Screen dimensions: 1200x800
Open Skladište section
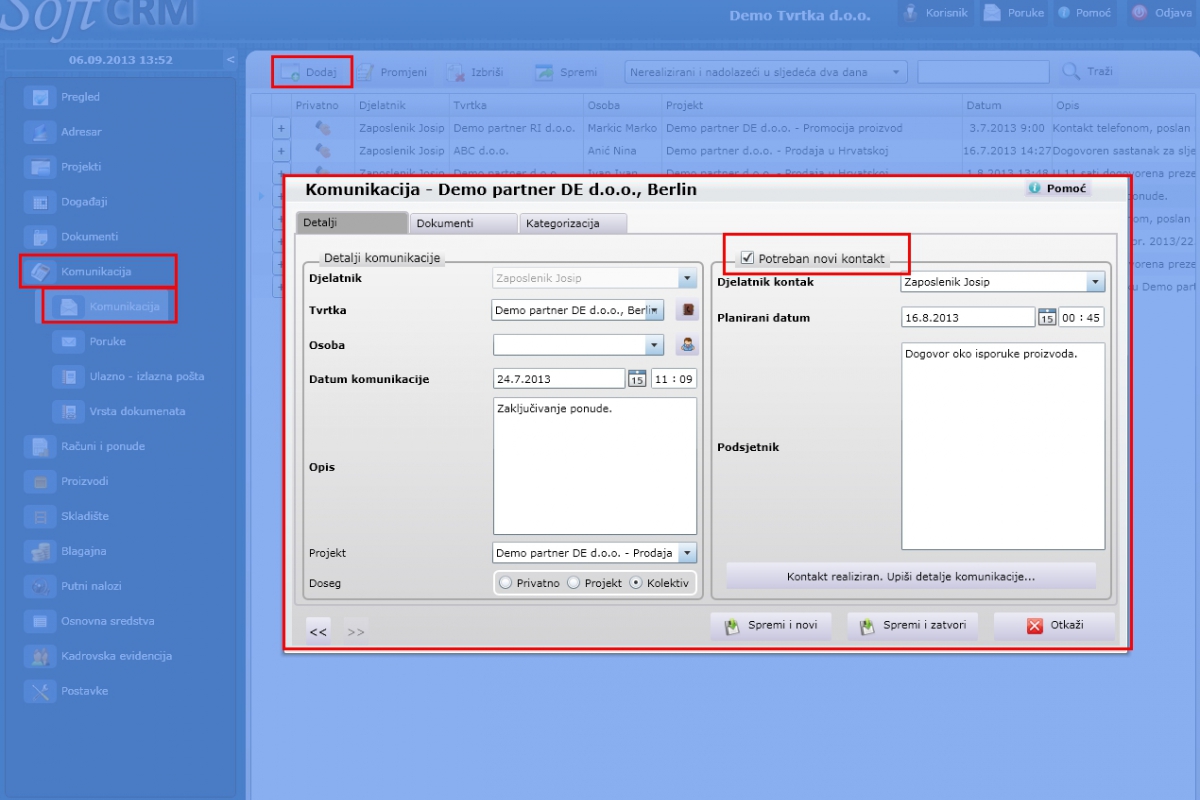click(x=85, y=516)
